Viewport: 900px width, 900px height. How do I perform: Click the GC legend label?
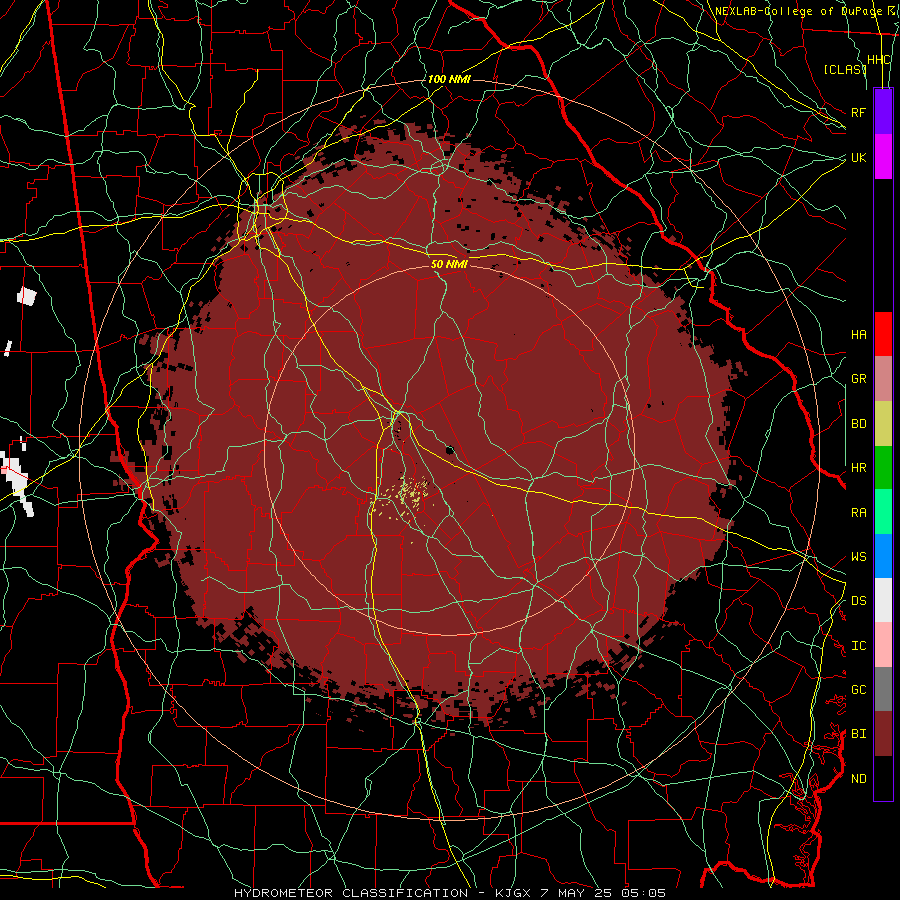(858, 690)
